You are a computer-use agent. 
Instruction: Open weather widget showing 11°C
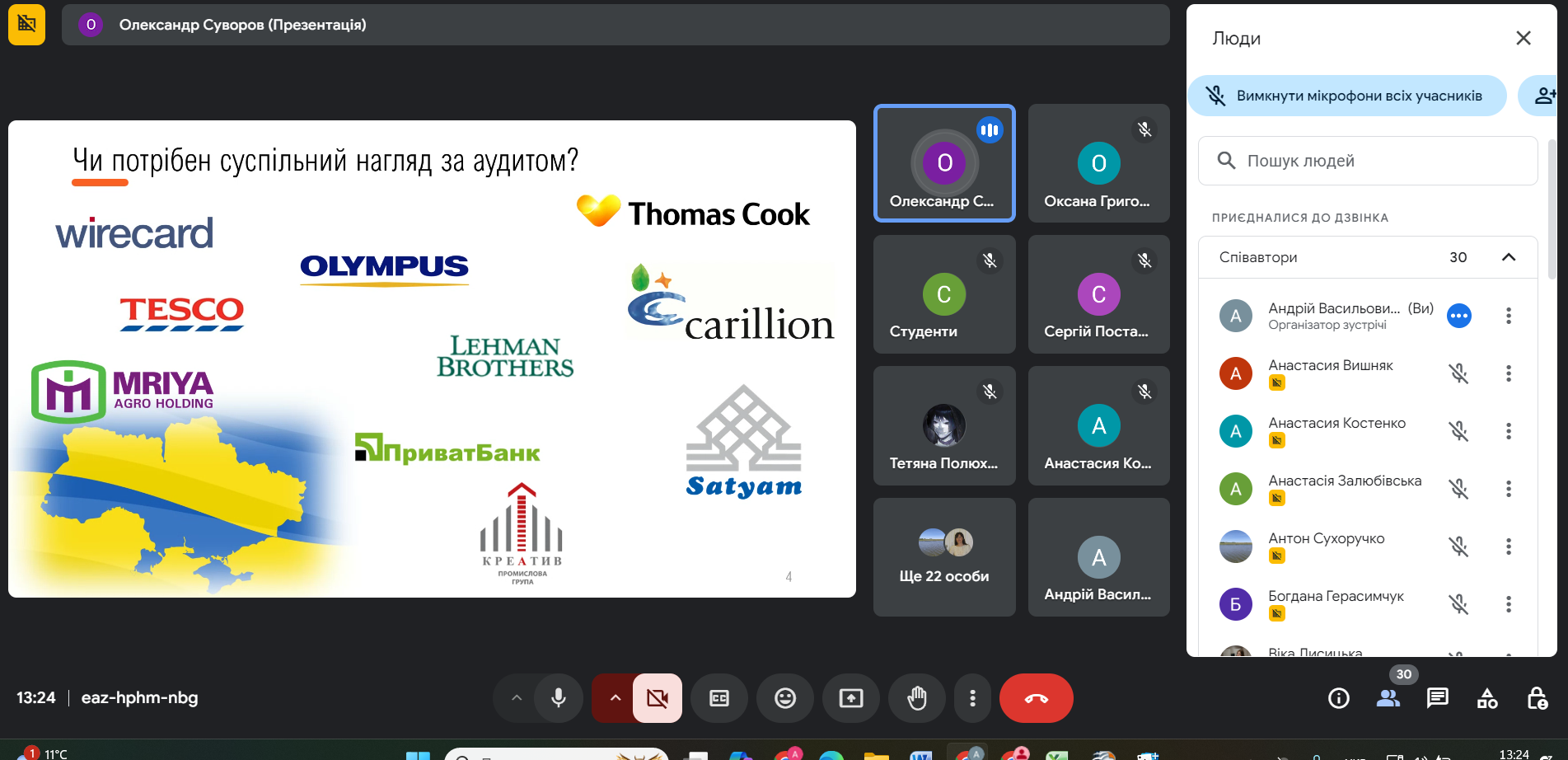[43, 753]
